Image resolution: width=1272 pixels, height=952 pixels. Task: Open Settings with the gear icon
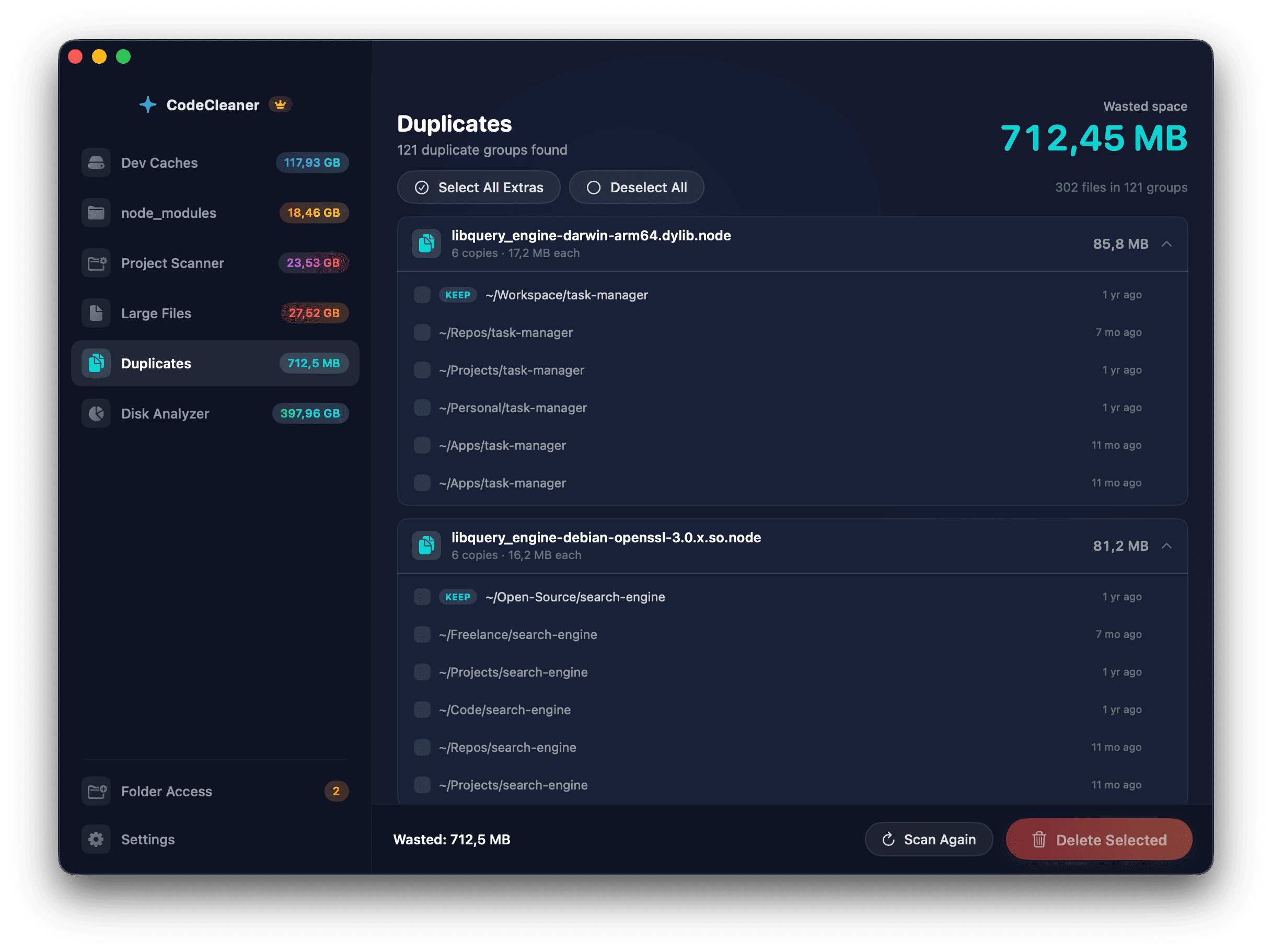click(x=96, y=839)
